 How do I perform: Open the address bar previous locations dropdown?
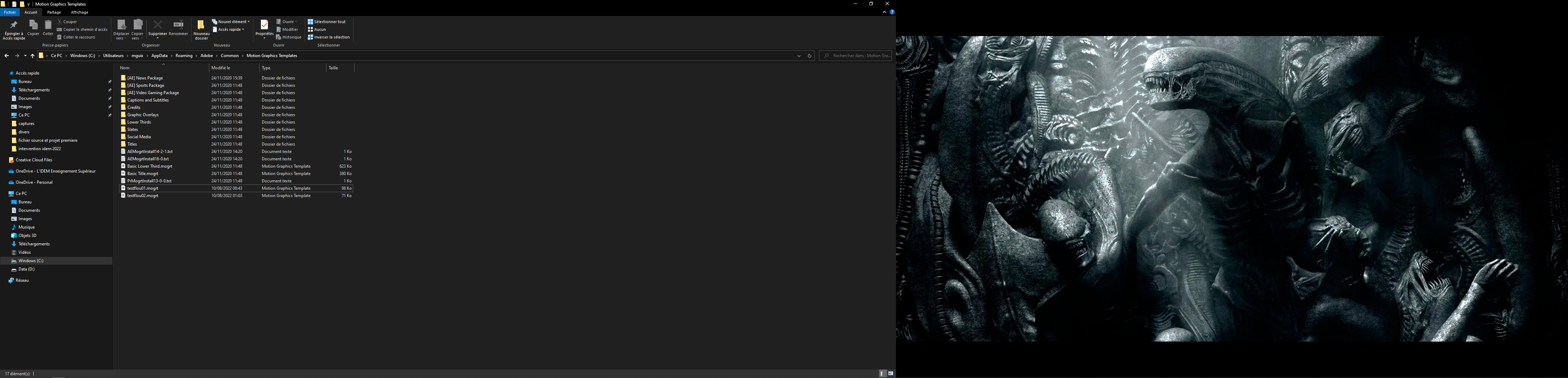pos(799,55)
